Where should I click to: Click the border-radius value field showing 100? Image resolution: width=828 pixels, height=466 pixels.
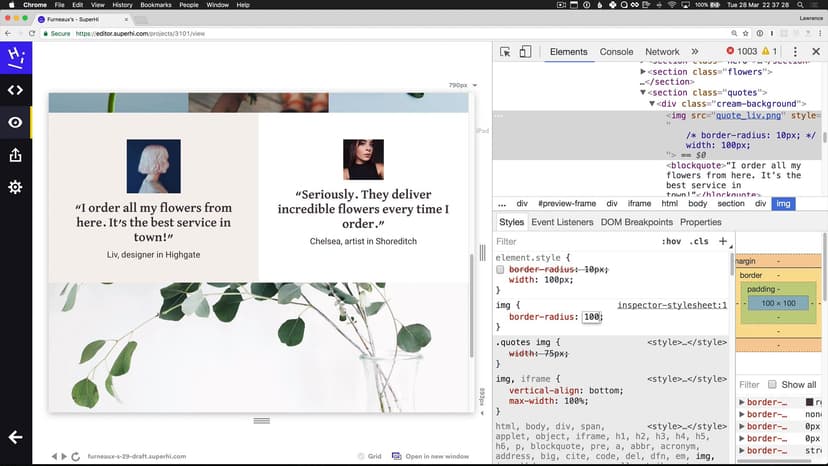(592, 317)
